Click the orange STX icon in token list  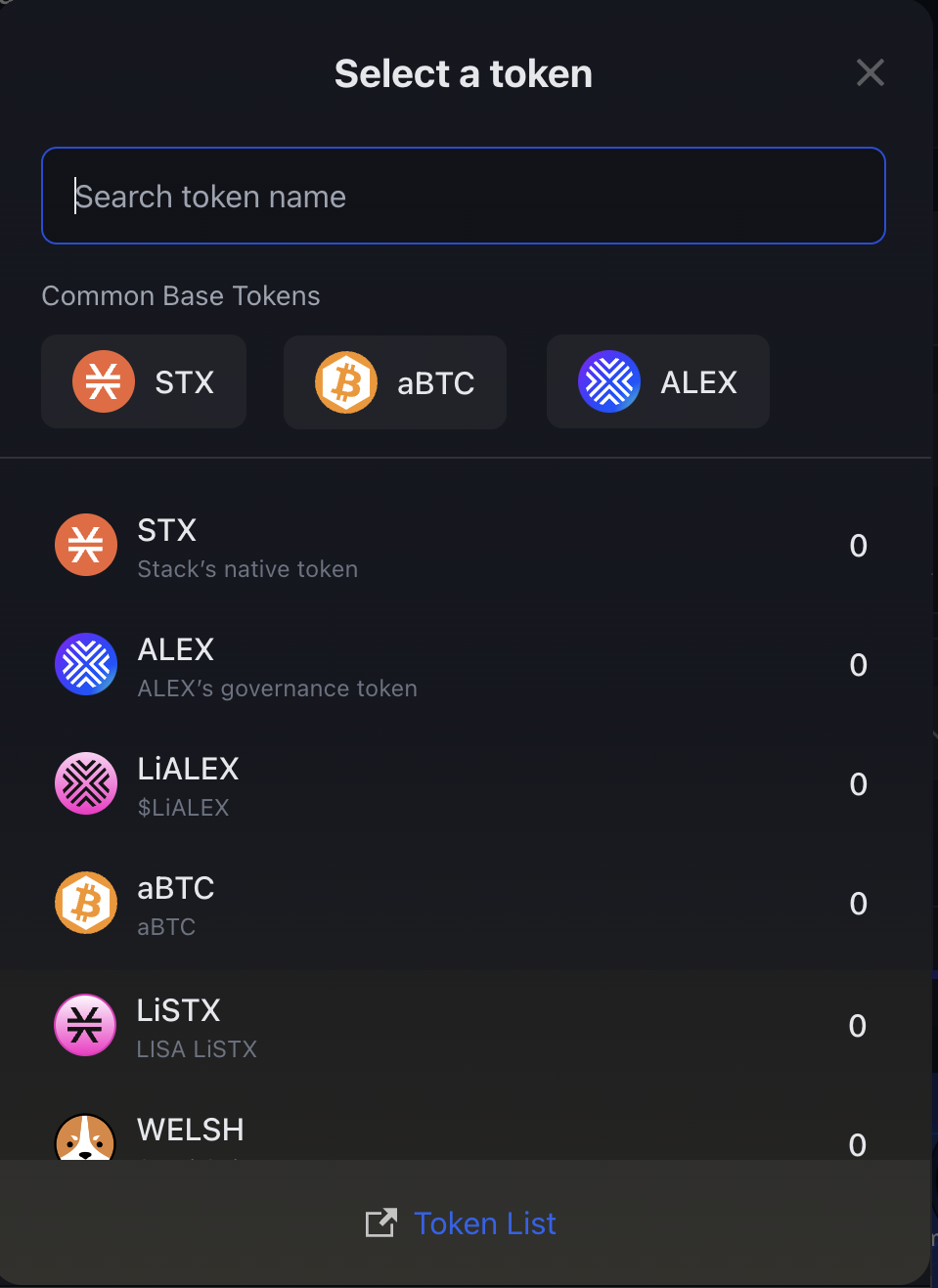click(86, 545)
